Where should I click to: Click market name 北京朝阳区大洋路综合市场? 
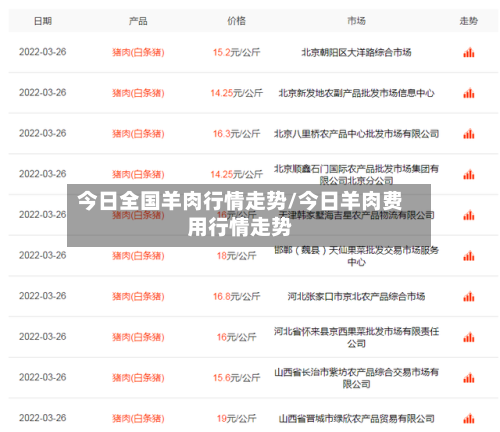pos(356,52)
